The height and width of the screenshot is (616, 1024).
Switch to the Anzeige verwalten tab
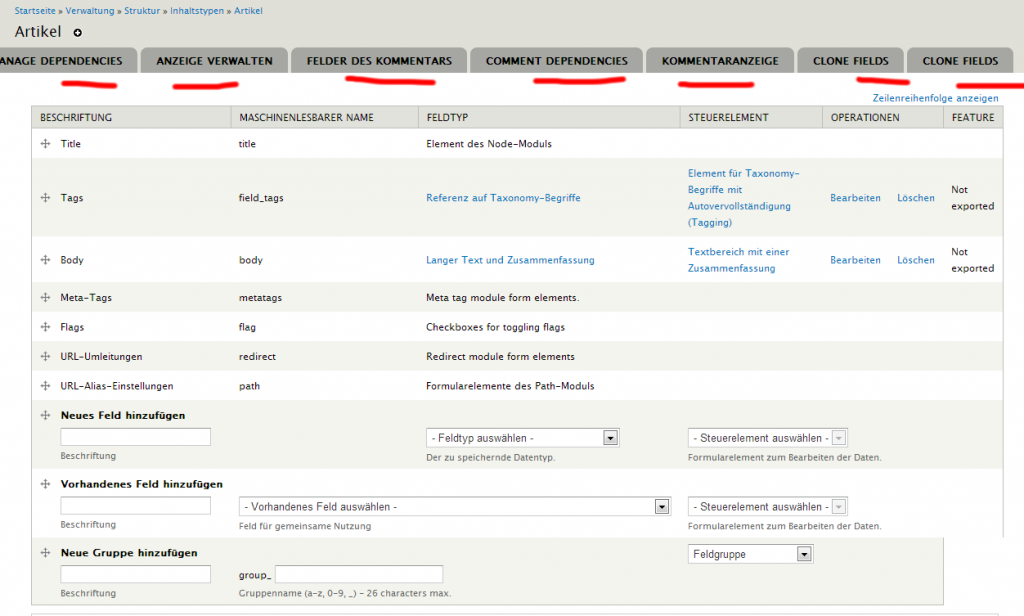[214, 61]
